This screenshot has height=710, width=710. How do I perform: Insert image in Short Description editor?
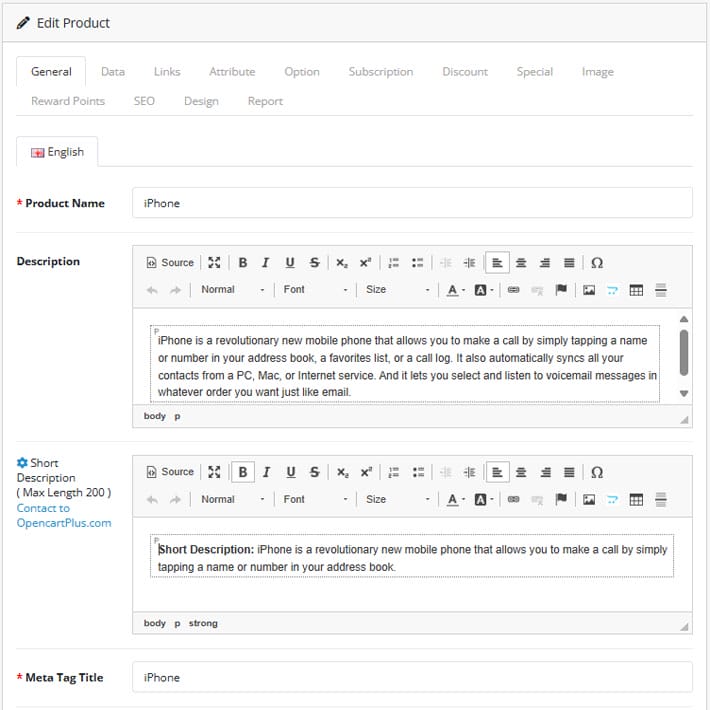click(x=589, y=499)
